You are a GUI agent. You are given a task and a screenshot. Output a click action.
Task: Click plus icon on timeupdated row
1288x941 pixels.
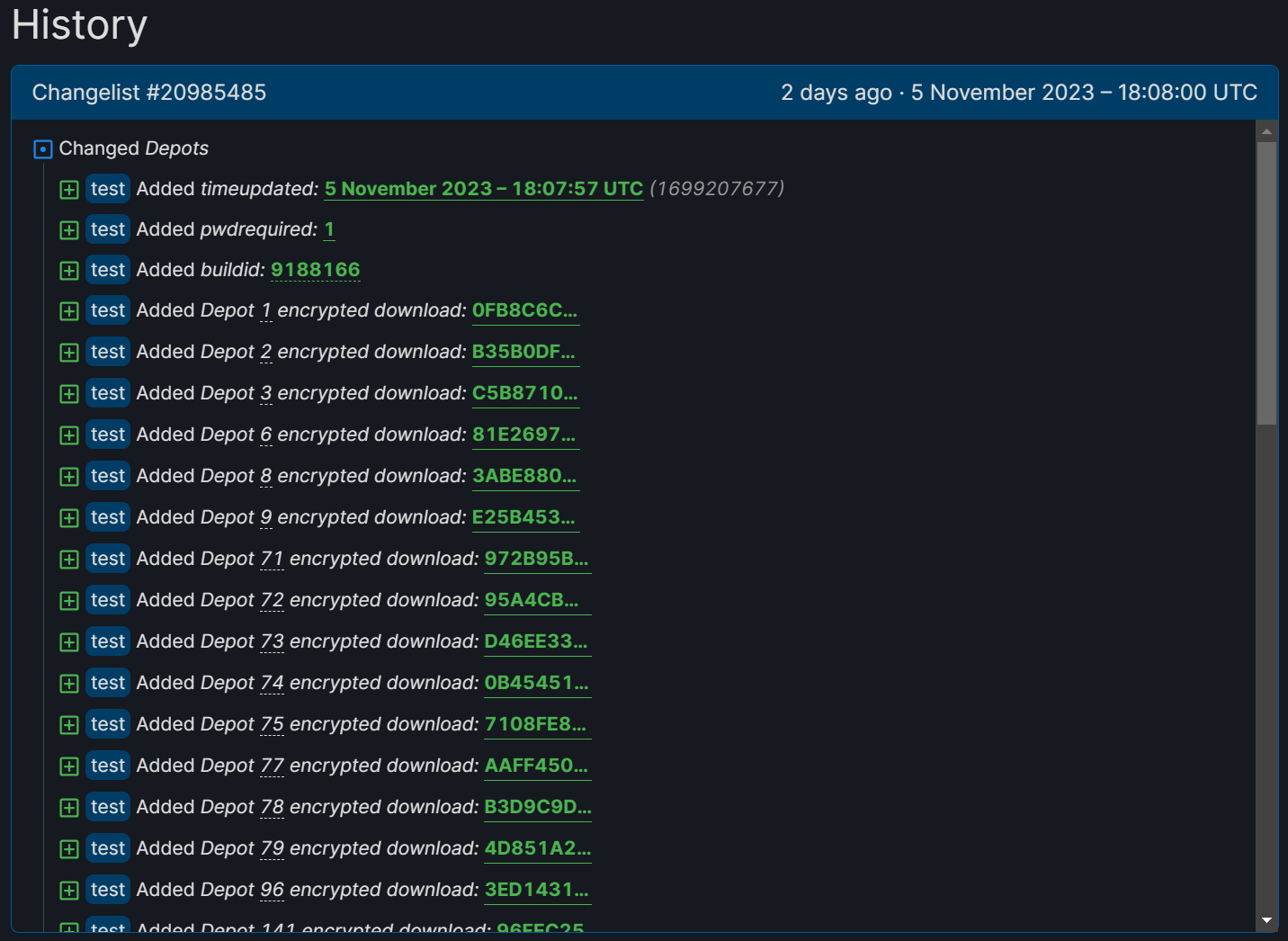[69, 190]
